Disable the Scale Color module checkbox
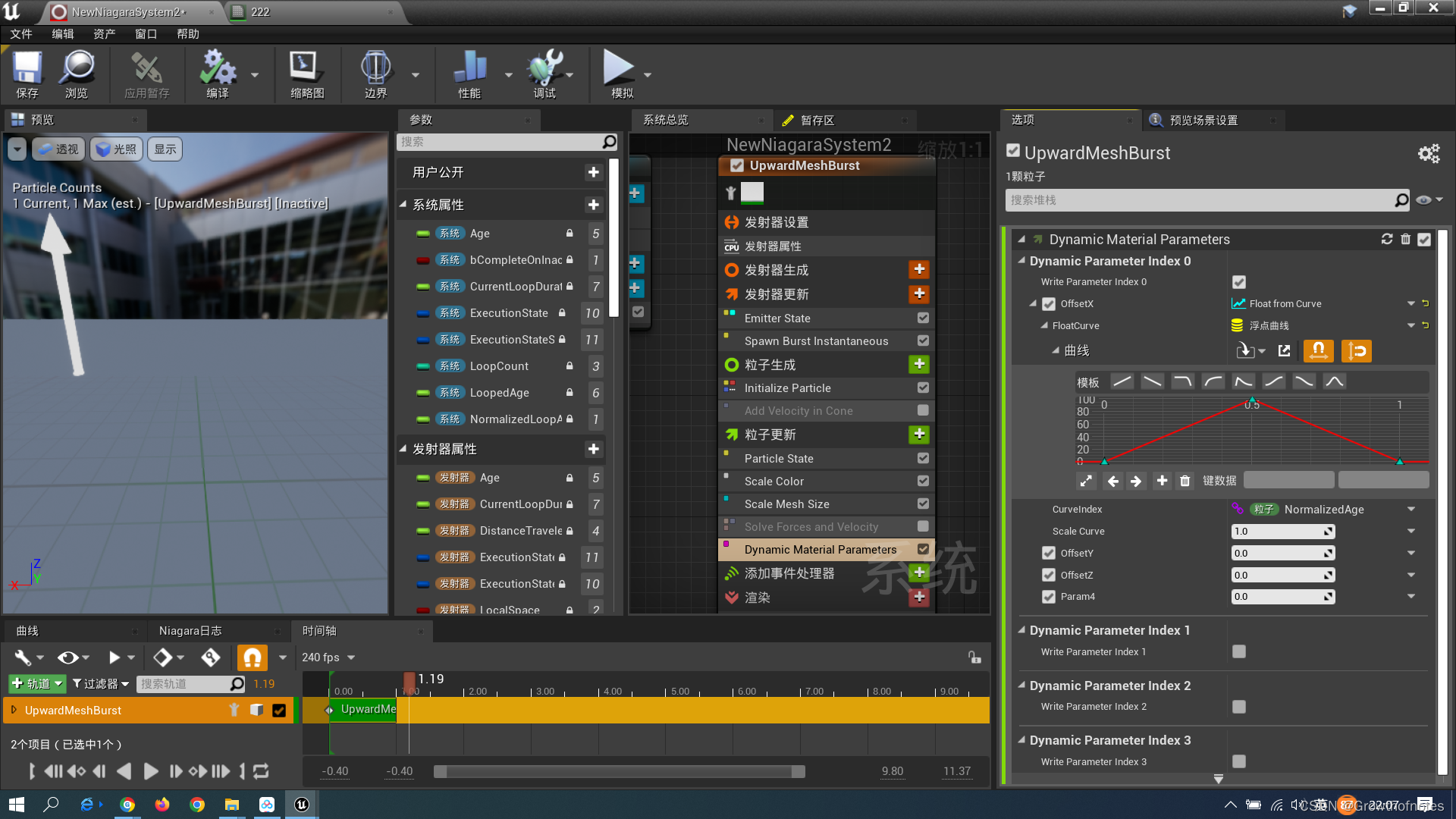 [922, 480]
